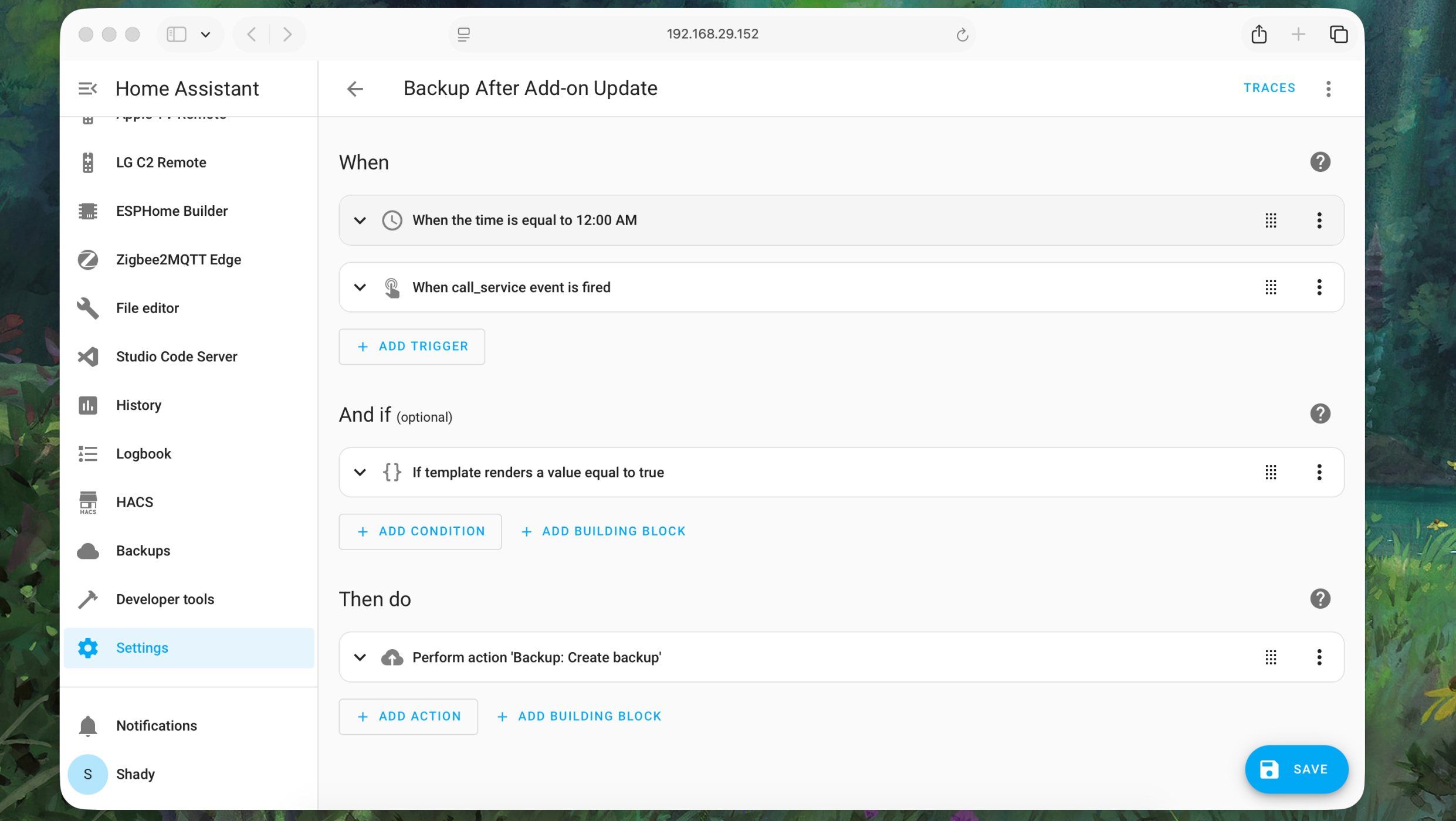Open help for the And if section

pos(1320,414)
